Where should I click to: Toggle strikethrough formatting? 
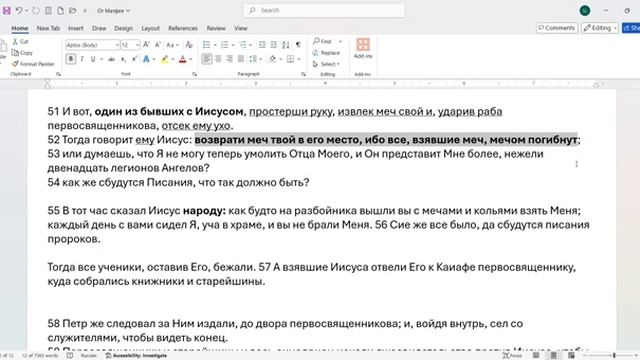(111, 59)
